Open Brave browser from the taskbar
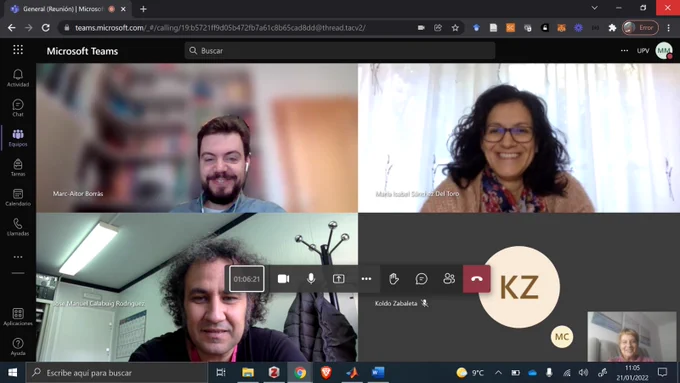The height and width of the screenshot is (383, 680). point(326,373)
